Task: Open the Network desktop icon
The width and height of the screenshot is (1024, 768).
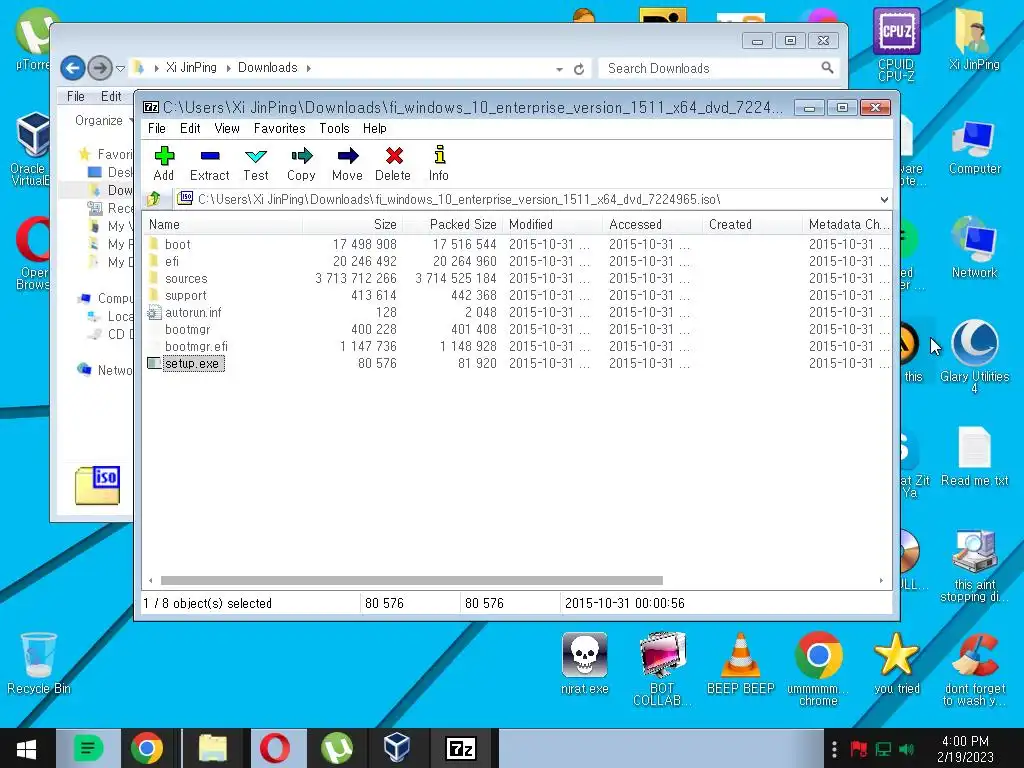Action: point(974,249)
